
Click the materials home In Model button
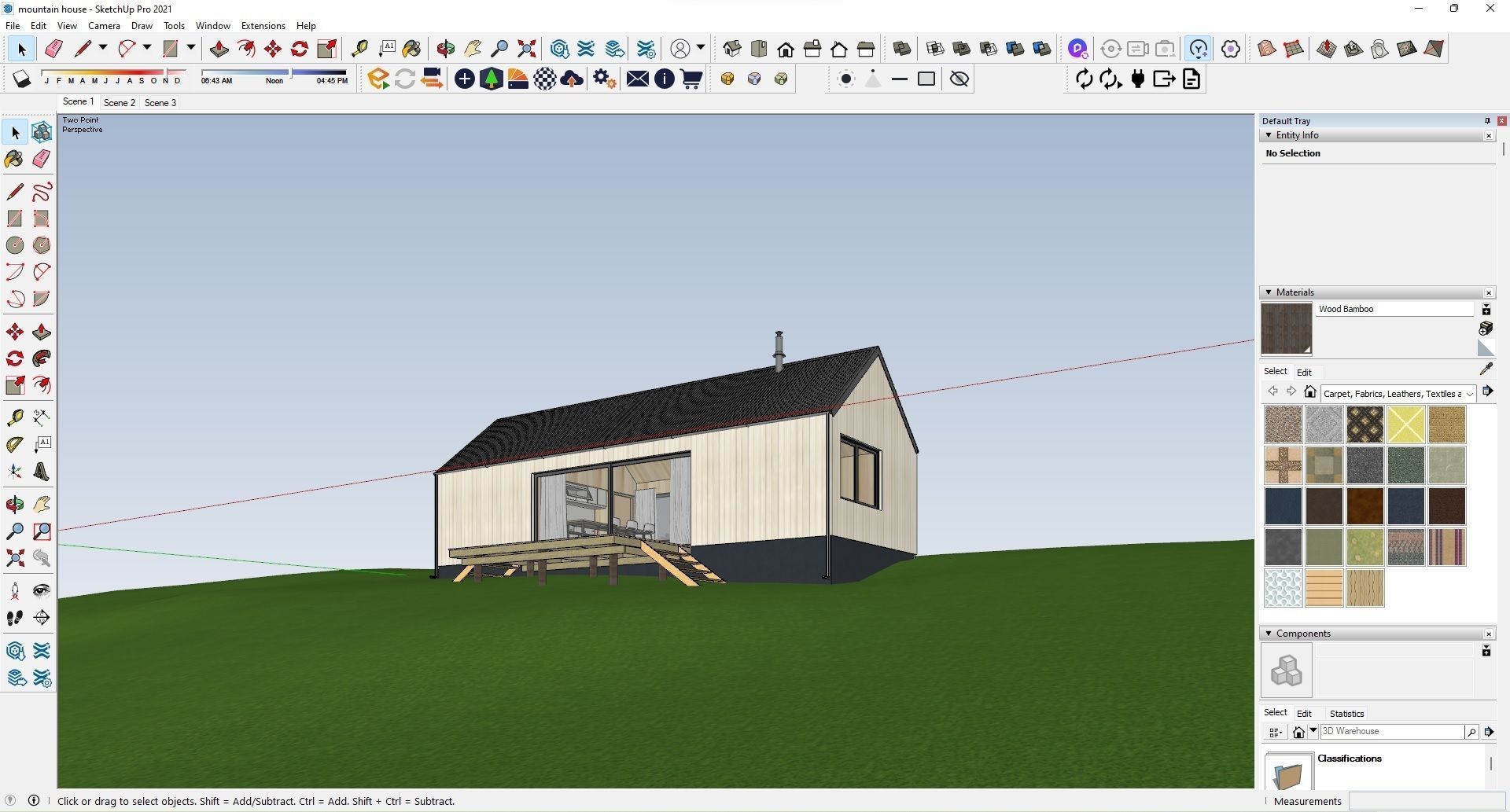[1309, 391]
